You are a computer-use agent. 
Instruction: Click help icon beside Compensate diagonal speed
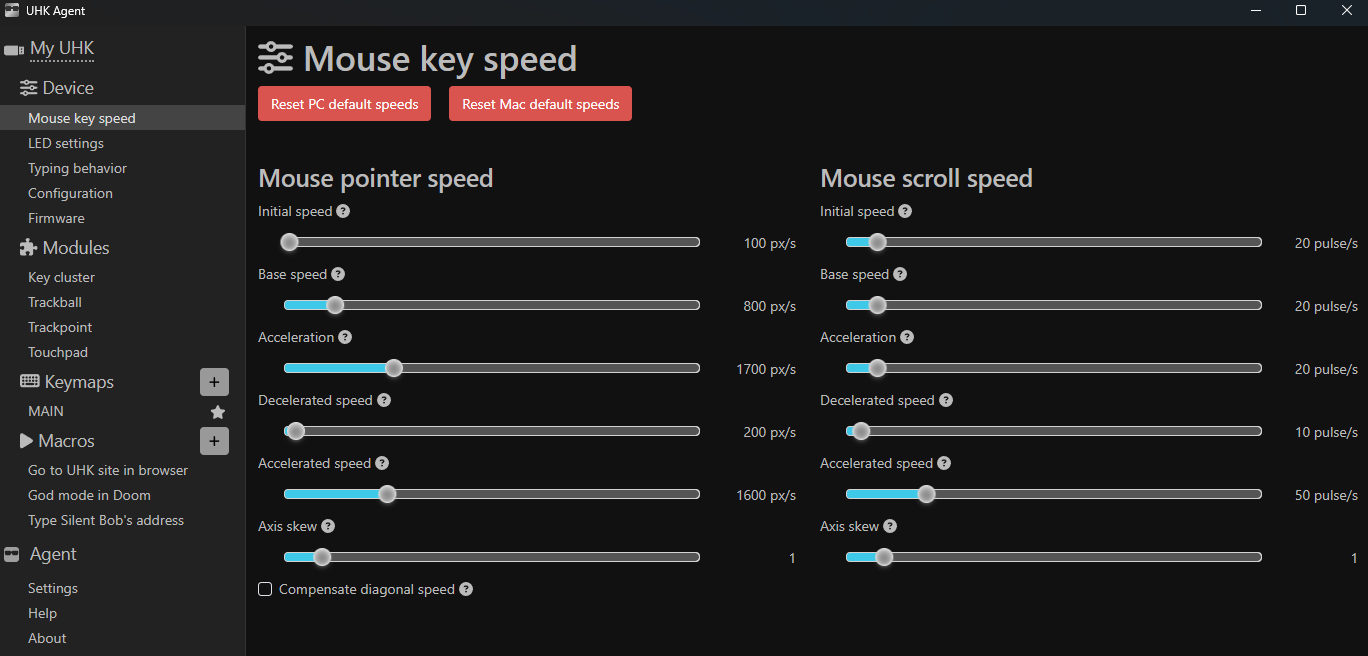[x=466, y=589]
